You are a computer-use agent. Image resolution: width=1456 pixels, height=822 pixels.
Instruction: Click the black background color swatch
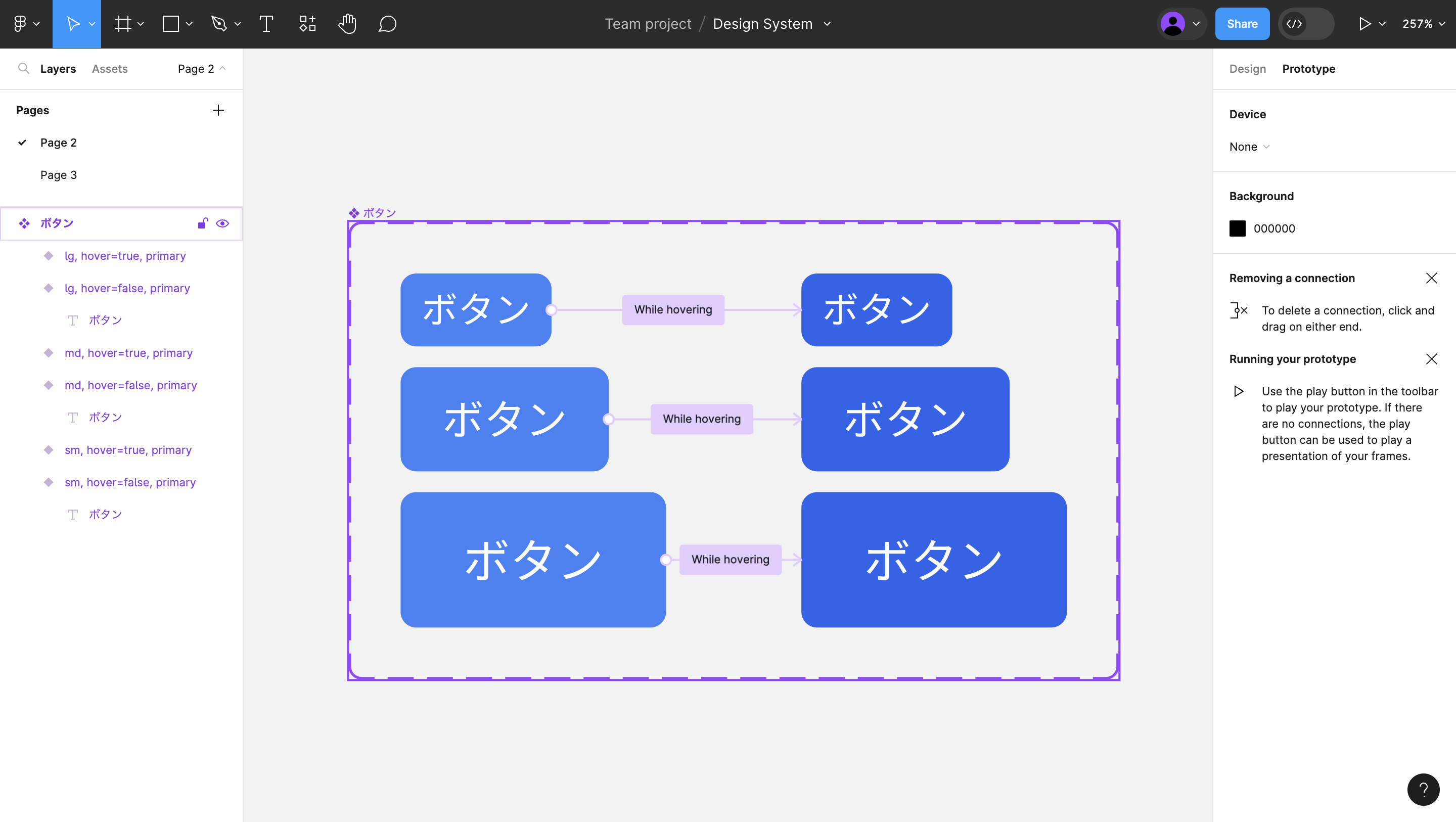(x=1237, y=229)
